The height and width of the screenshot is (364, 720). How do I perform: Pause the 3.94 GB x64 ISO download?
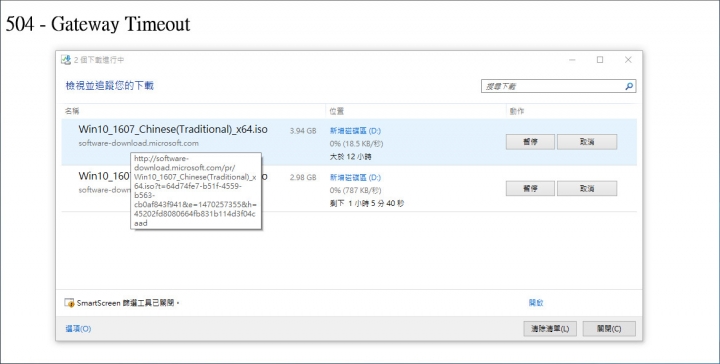(530, 142)
